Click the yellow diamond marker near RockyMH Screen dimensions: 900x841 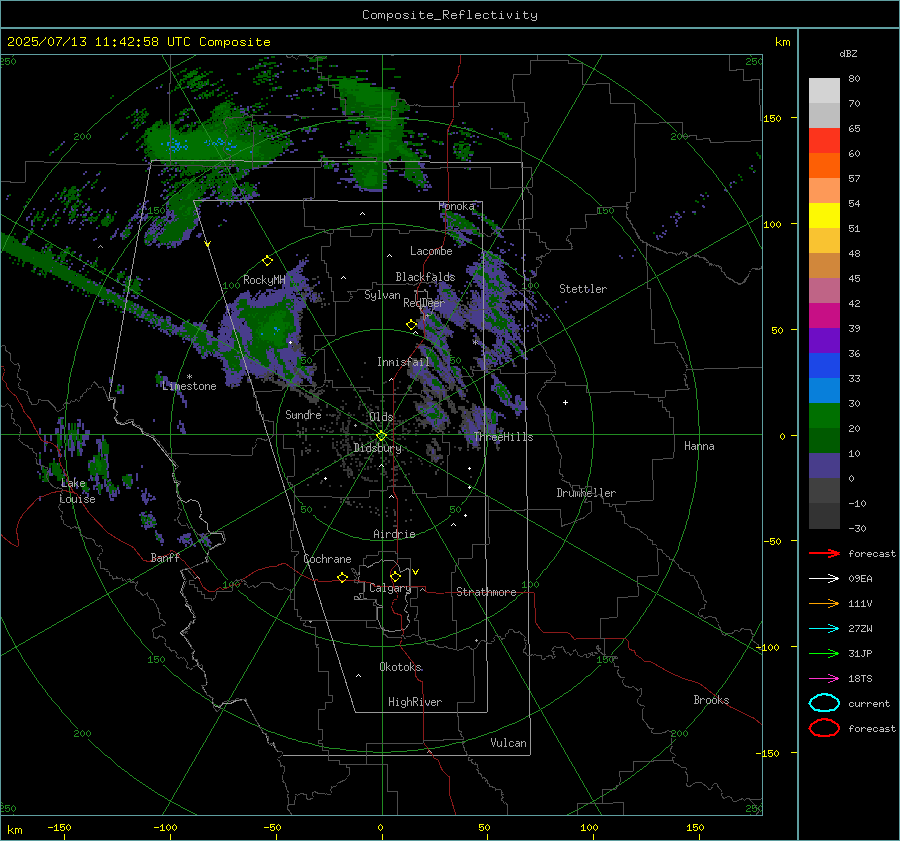(267, 261)
